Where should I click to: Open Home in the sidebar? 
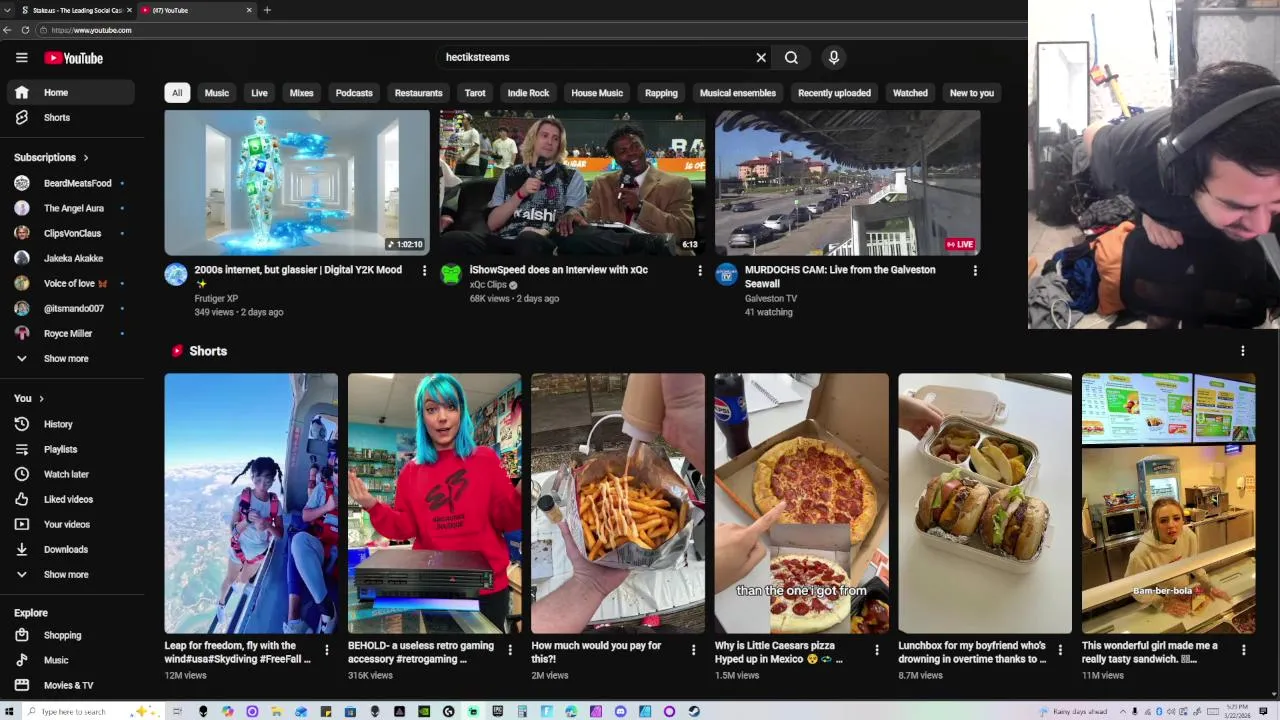69,92
